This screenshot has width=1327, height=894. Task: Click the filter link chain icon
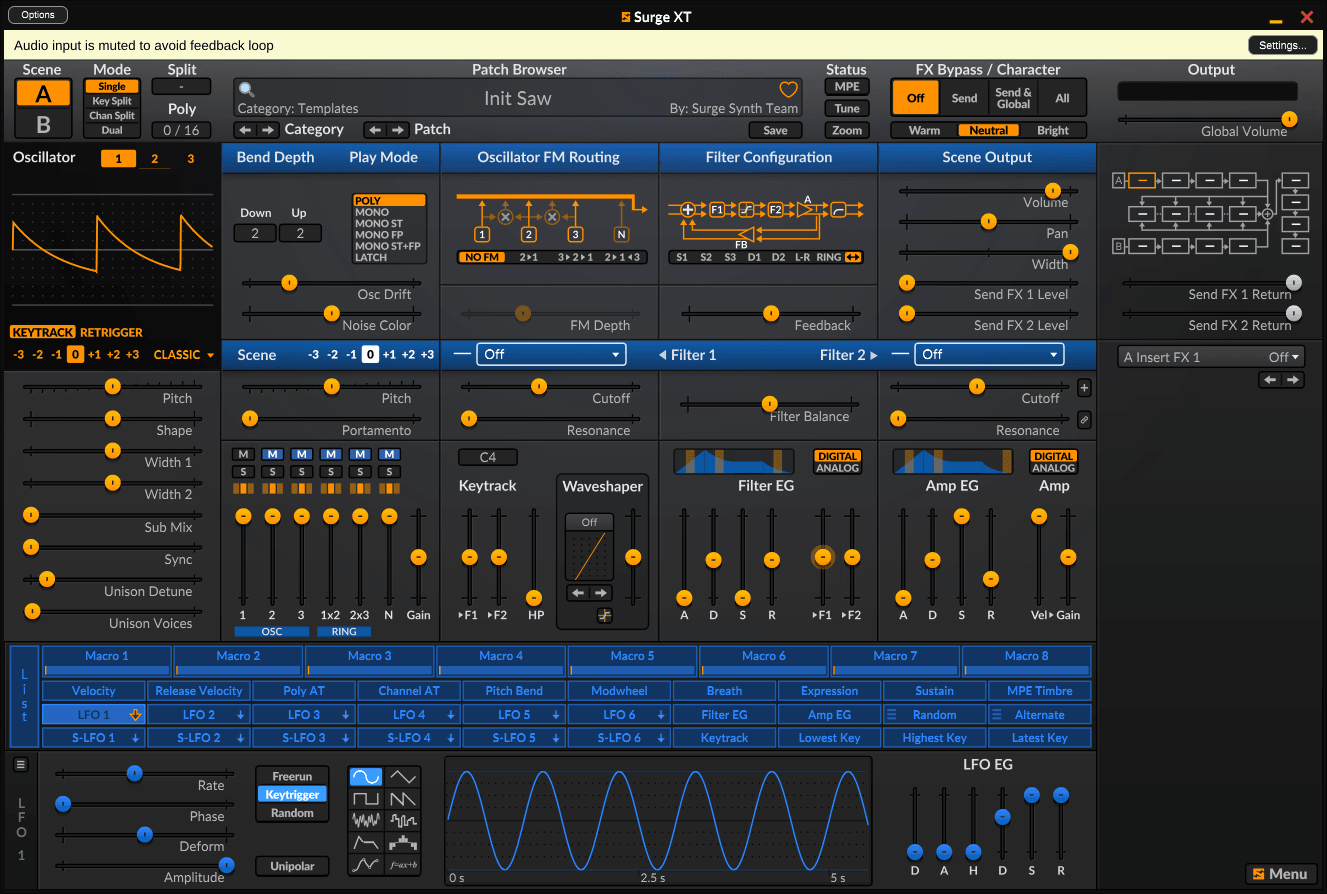[x=1084, y=420]
